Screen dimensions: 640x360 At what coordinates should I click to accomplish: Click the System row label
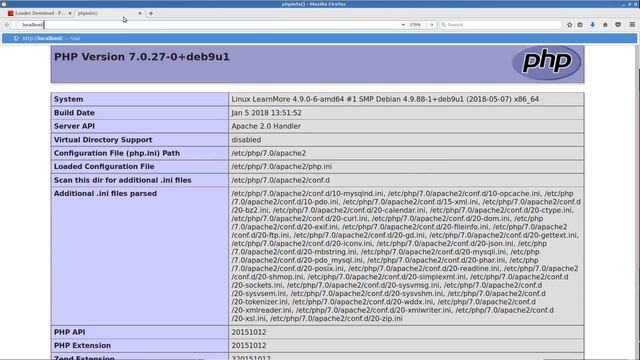(69, 99)
